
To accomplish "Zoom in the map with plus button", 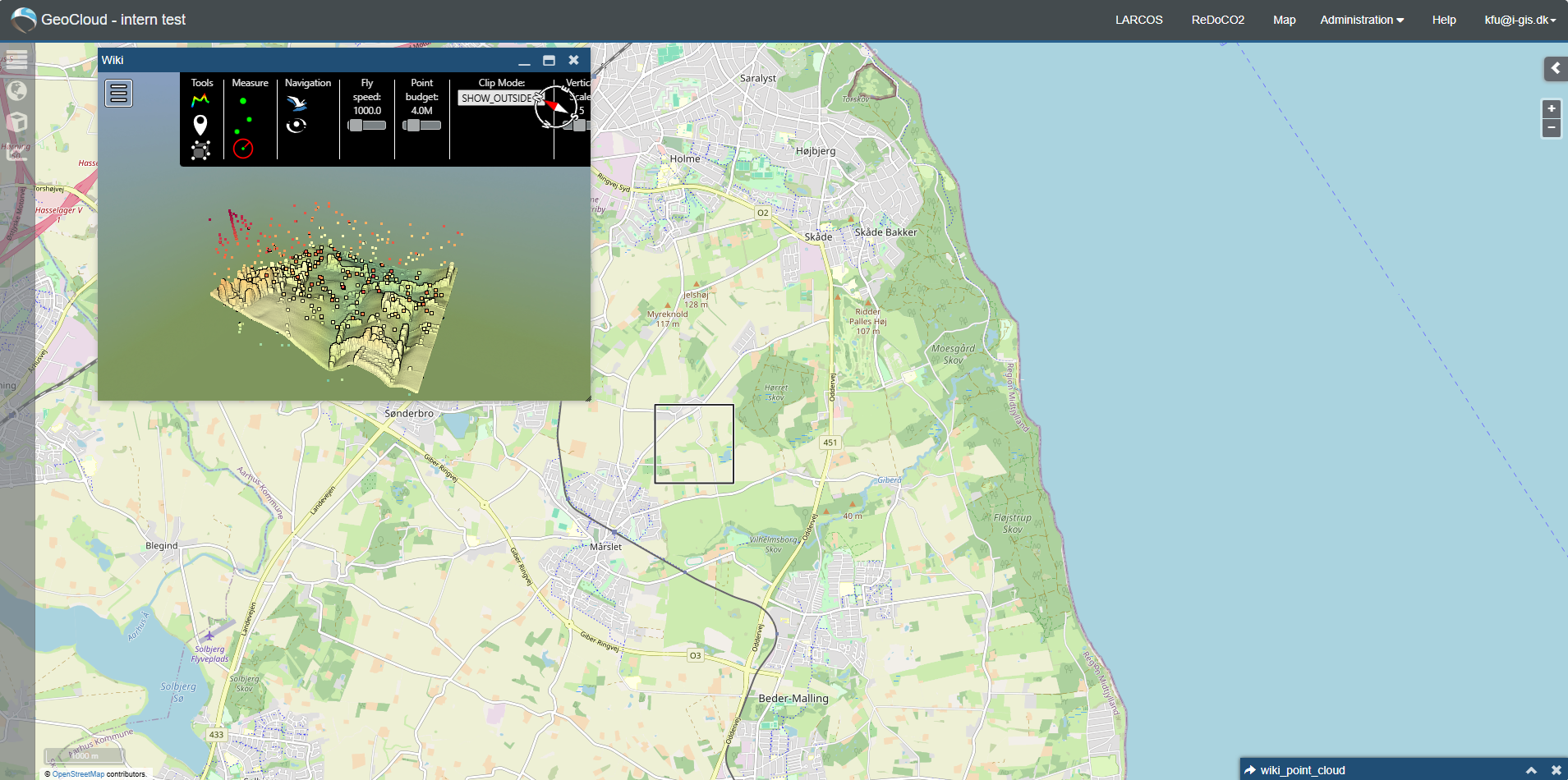I will pyautogui.click(x=1552, y=108).
